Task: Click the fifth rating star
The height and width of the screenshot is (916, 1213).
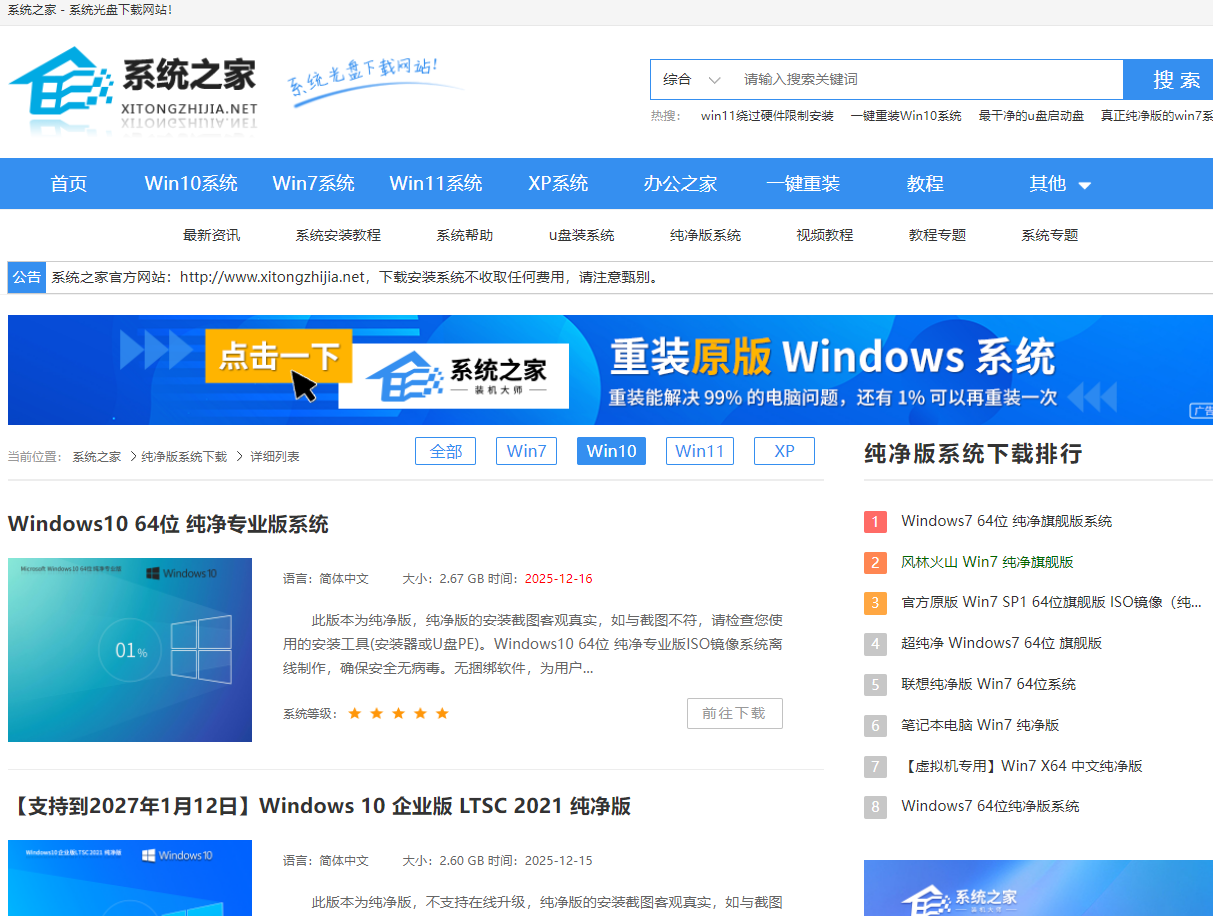Action: (442, 713)
